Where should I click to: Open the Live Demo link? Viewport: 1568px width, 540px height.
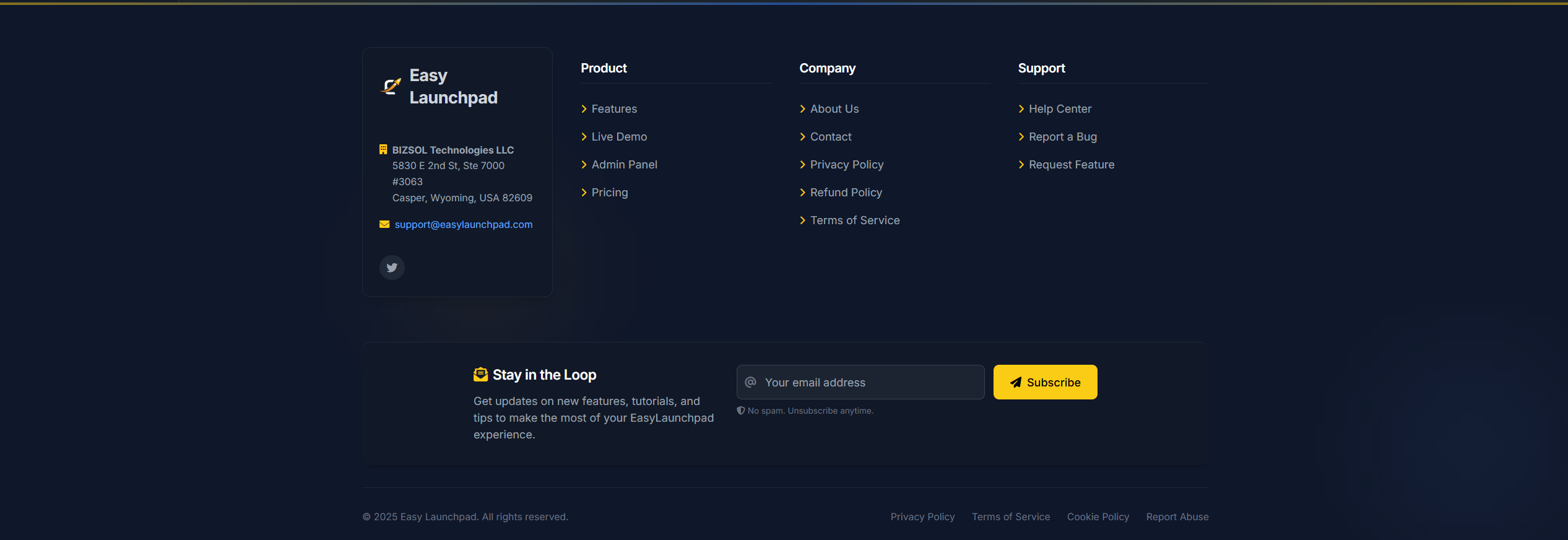click(x=619, y=137)
